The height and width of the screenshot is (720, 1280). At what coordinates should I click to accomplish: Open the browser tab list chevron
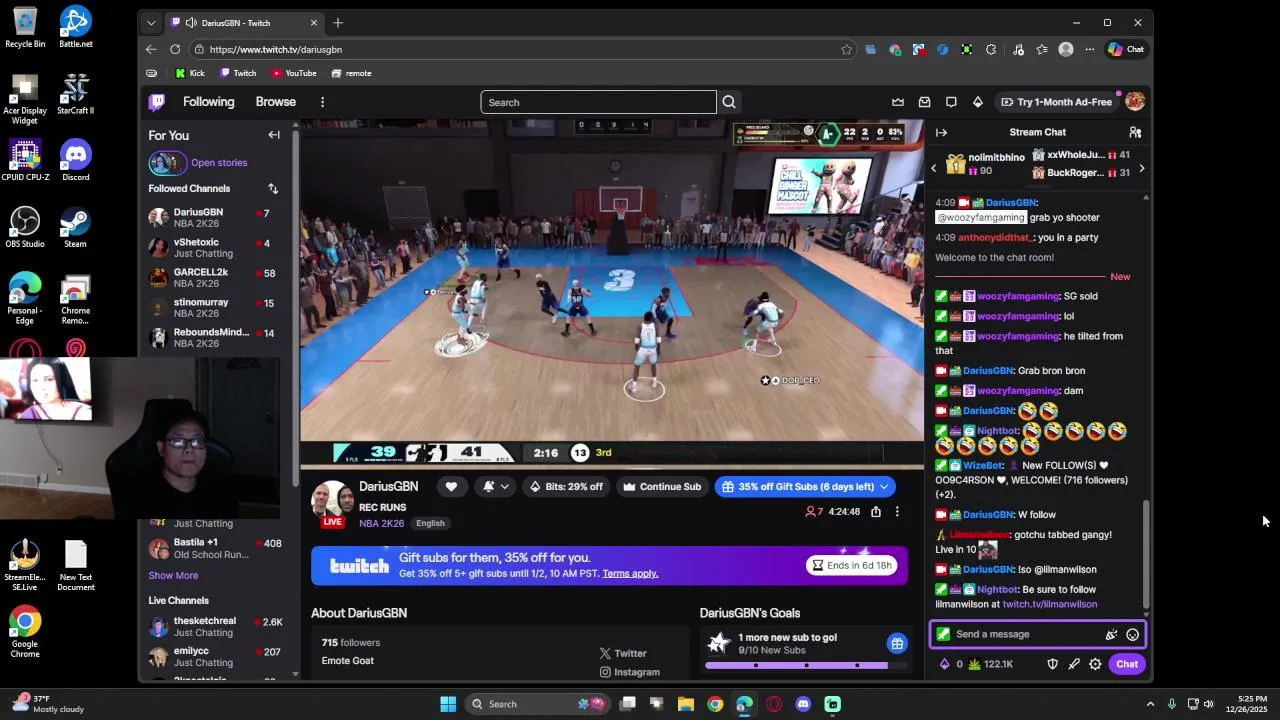click(151, 23)
